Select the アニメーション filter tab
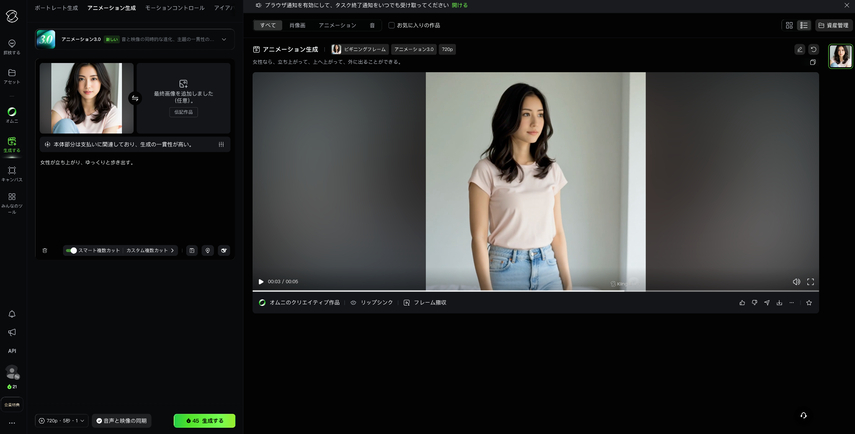Image resolution: width=855 pixels, height=434 pixels. coord(338,25)
